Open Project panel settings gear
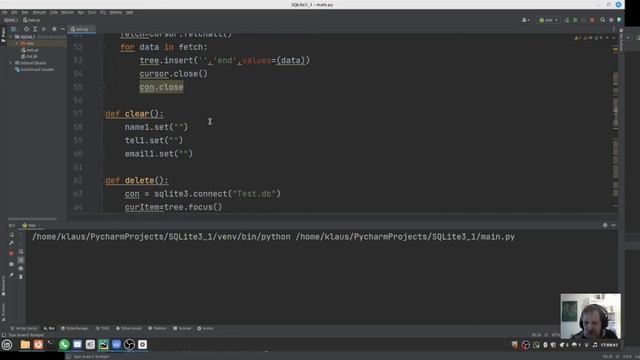This screenshot has height=360, width=640. pyautogui.click(x=54, y=29)
